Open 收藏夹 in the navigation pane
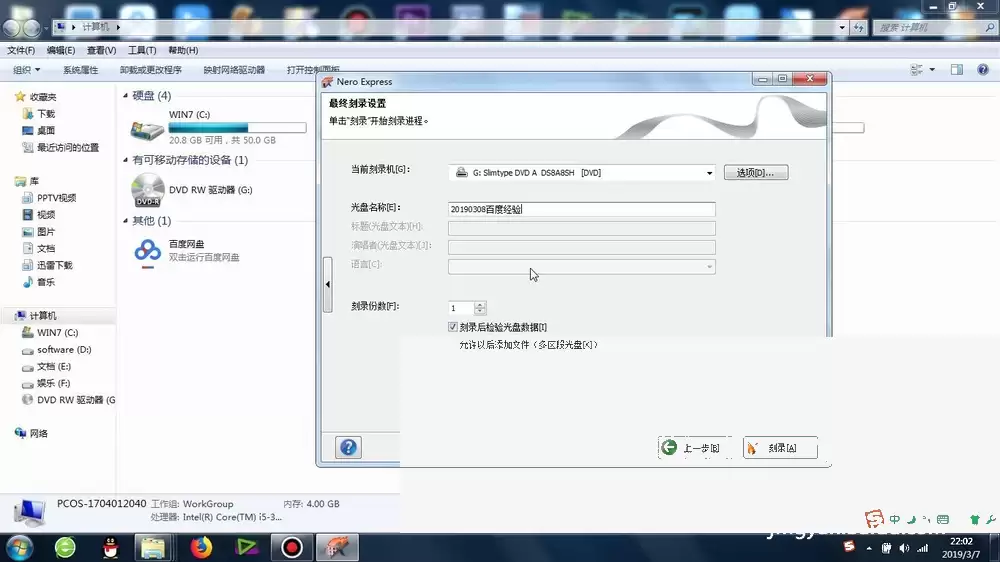1000x562 pixels. click(43, 97)
